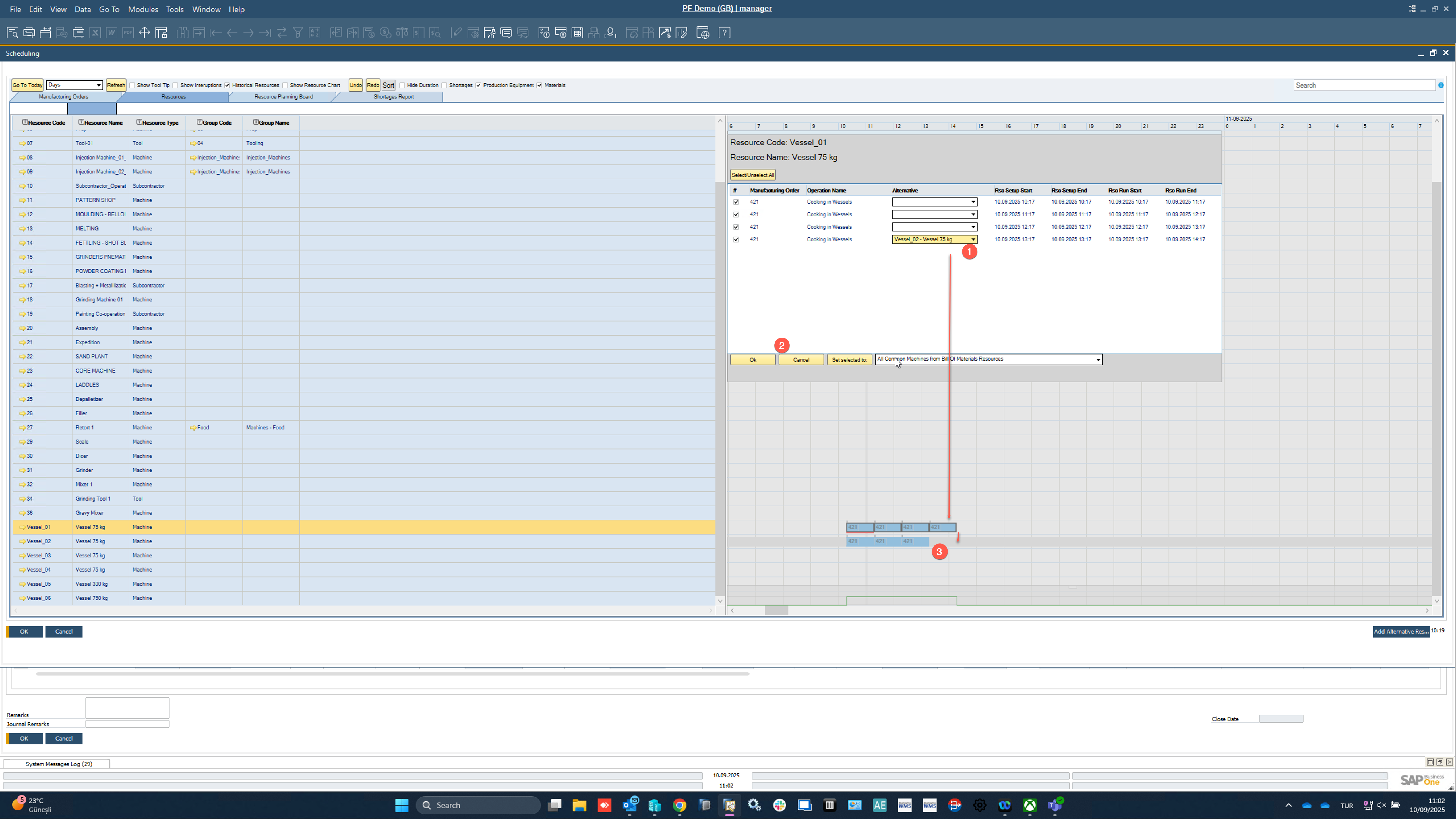
Task: Click the blue info icon beside Search
Action: click(1441, 85)
